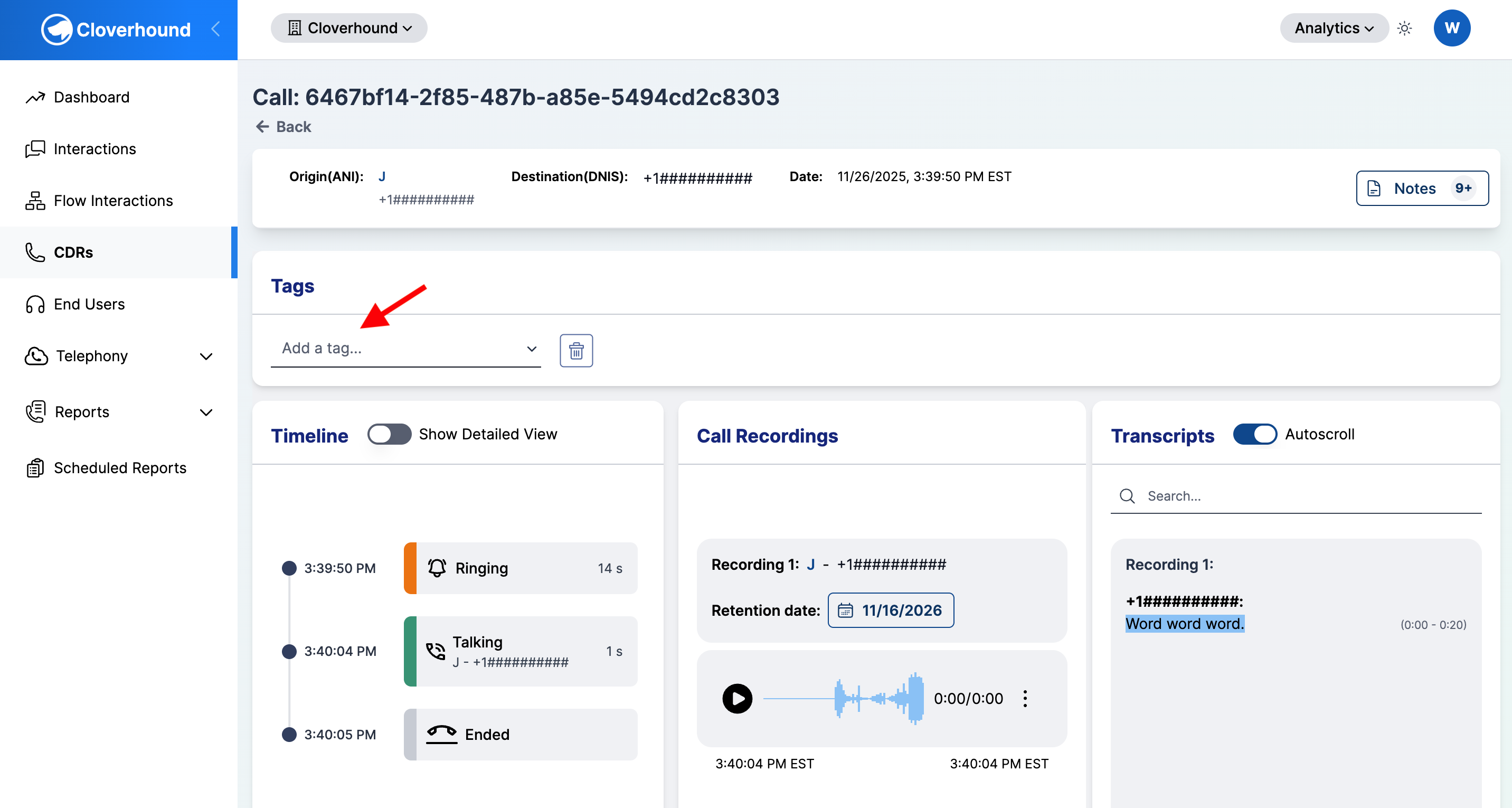Seek within the recording waveform
Viewport: 1512px width, 808px height.
843,698
